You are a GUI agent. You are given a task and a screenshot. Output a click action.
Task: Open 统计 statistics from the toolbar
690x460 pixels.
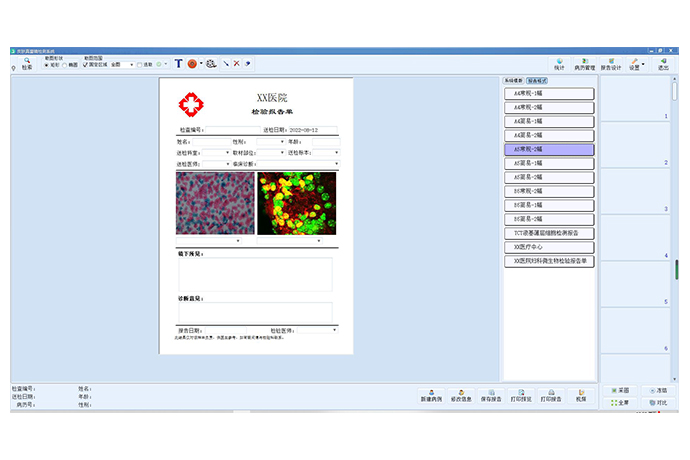tap(559, 64)
